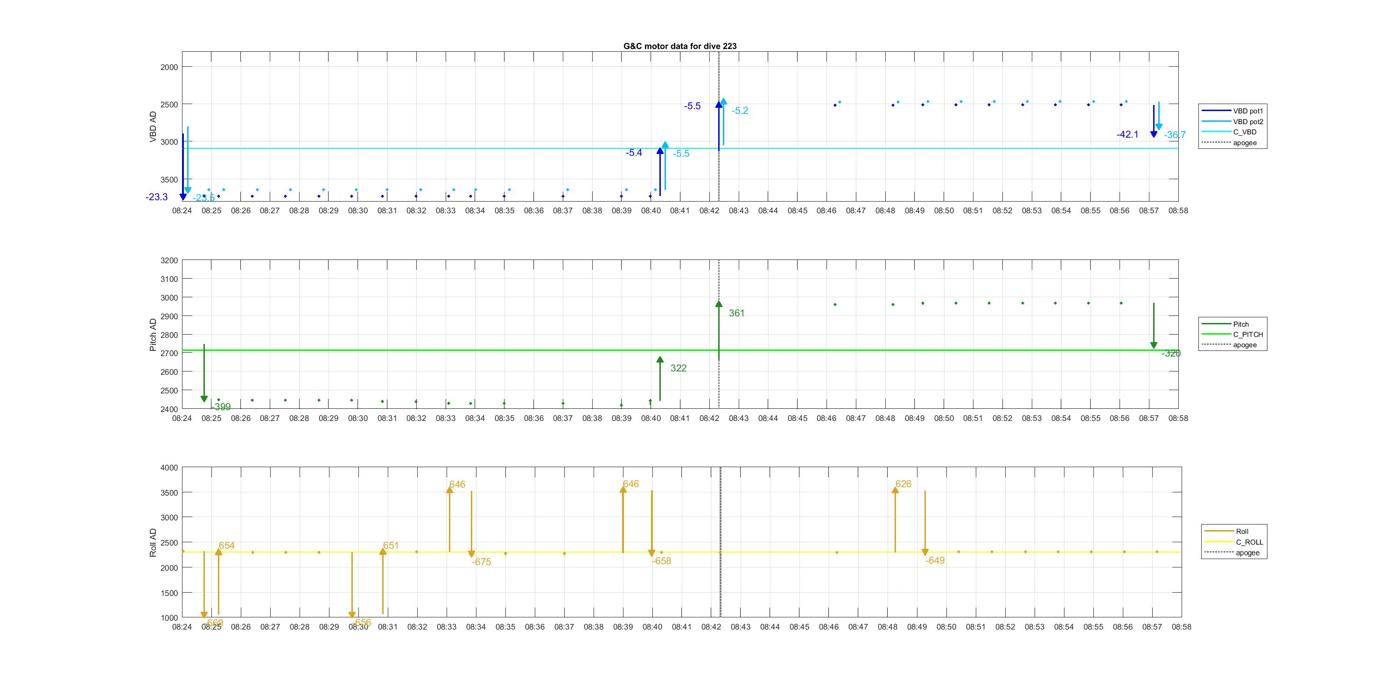Screen dimensions: 1400x693
Task: Click the dark blue '-5.5' VBD label
Action: click(x=692, y=106)
